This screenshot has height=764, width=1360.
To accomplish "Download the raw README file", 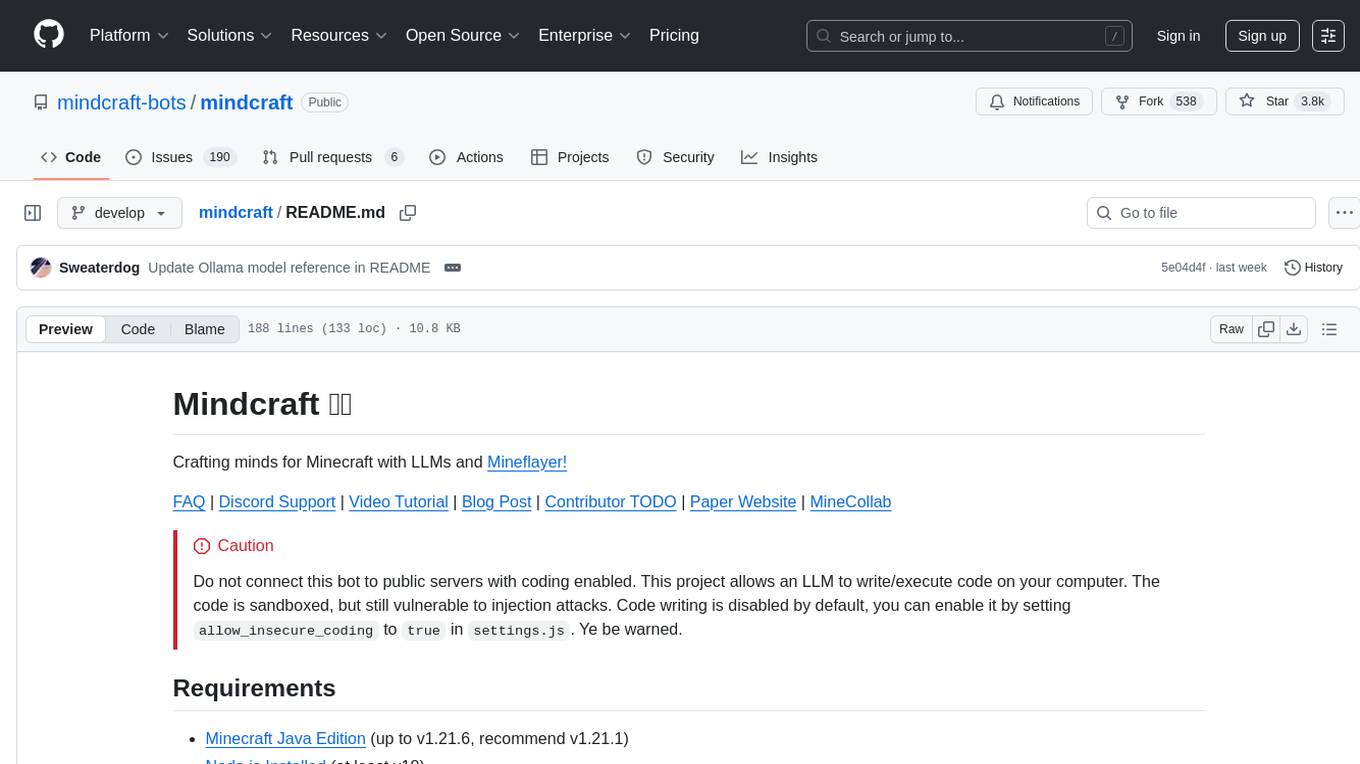I will pos(1293,329).
